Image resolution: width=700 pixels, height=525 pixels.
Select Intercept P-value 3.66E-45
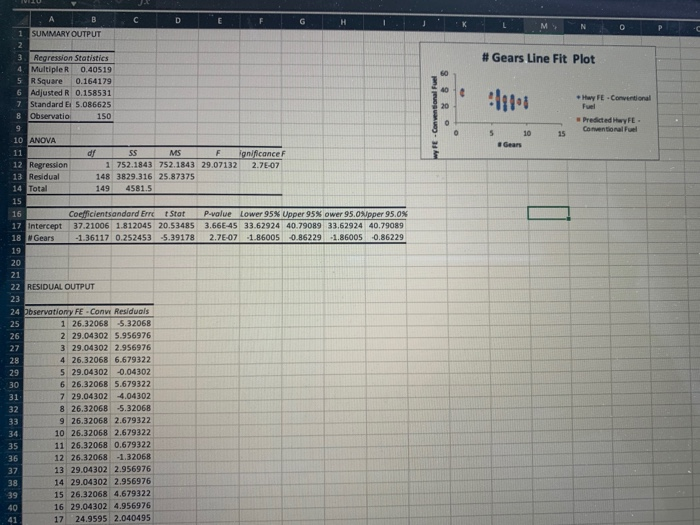pyautogui.click(x=221, y=226)
